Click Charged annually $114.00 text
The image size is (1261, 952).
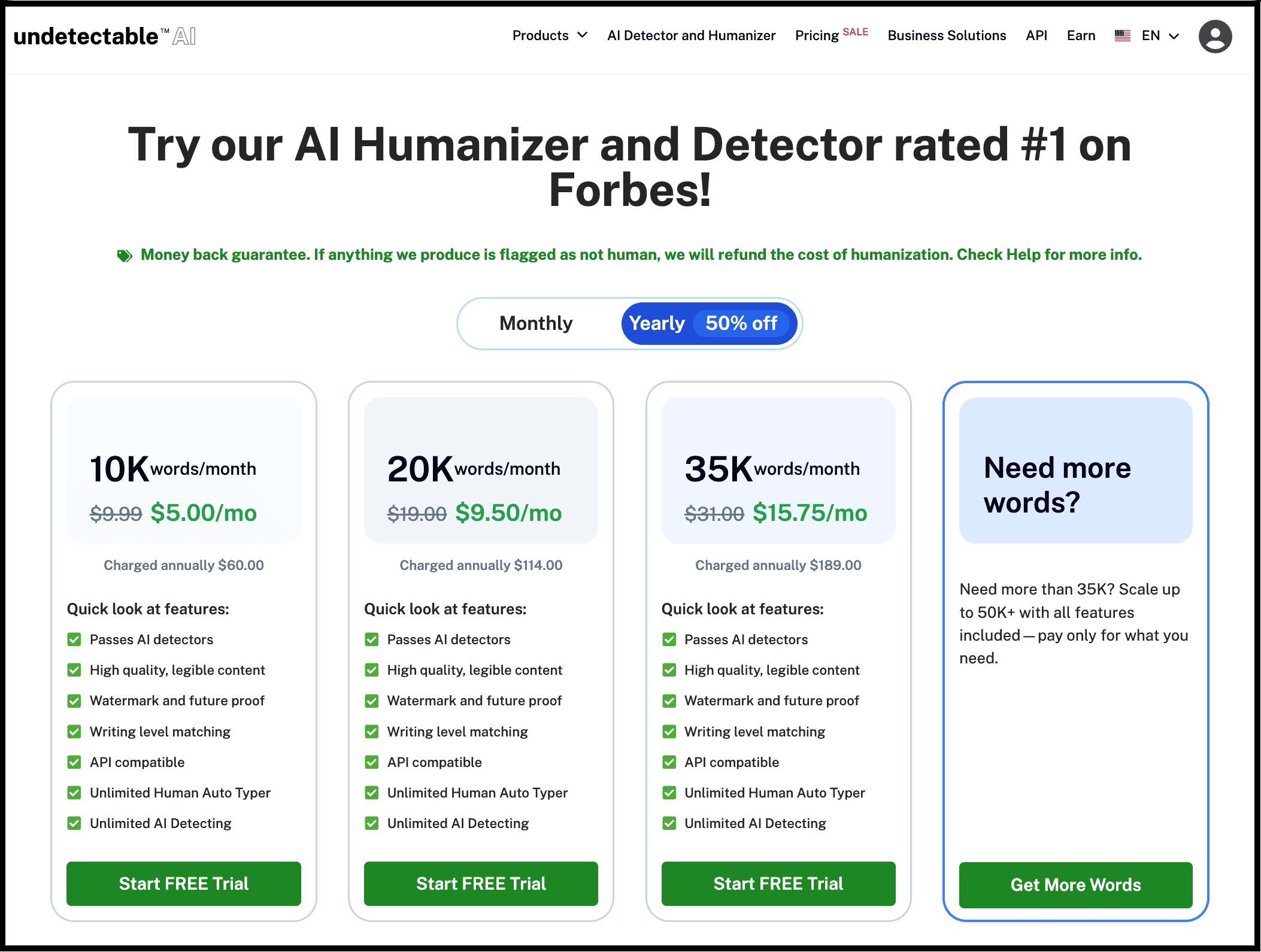pos(481,565)
